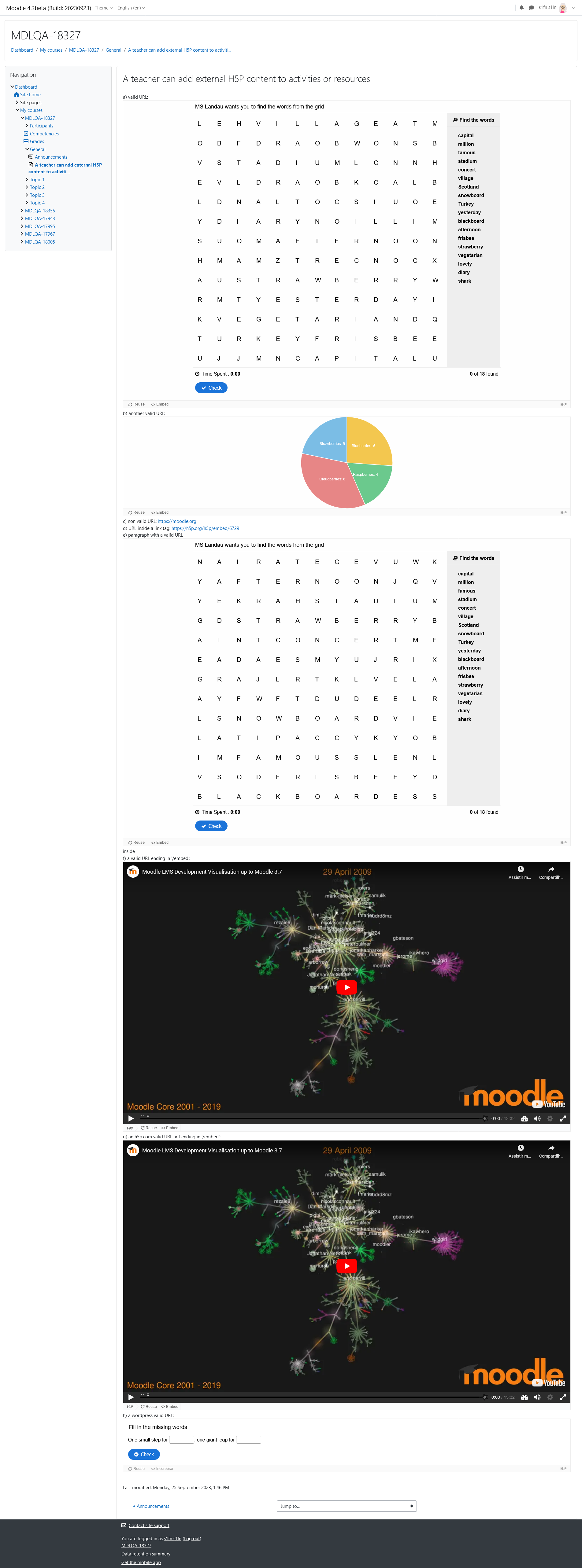
Task: Click the user avatar picture in the header
Action: pyautogui.click(x=563, y=8)
